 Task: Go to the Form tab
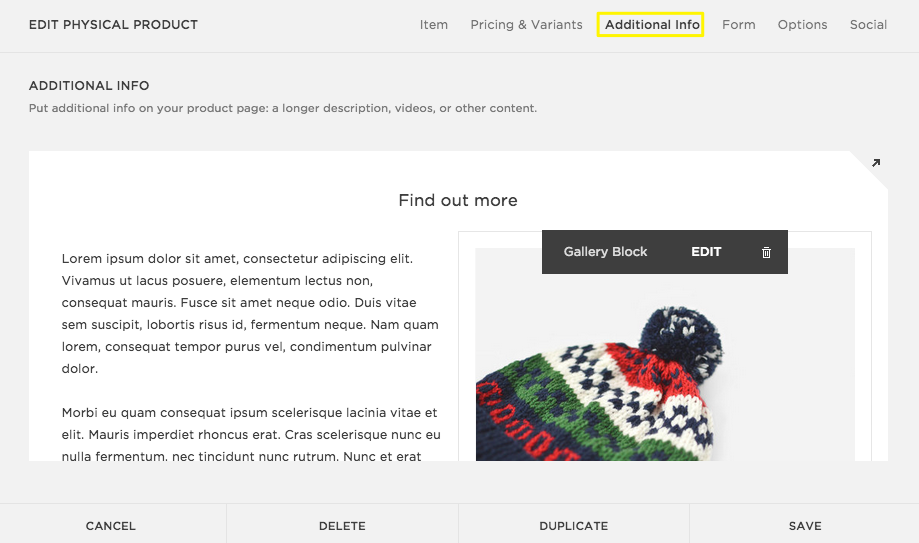click(739, 25)
